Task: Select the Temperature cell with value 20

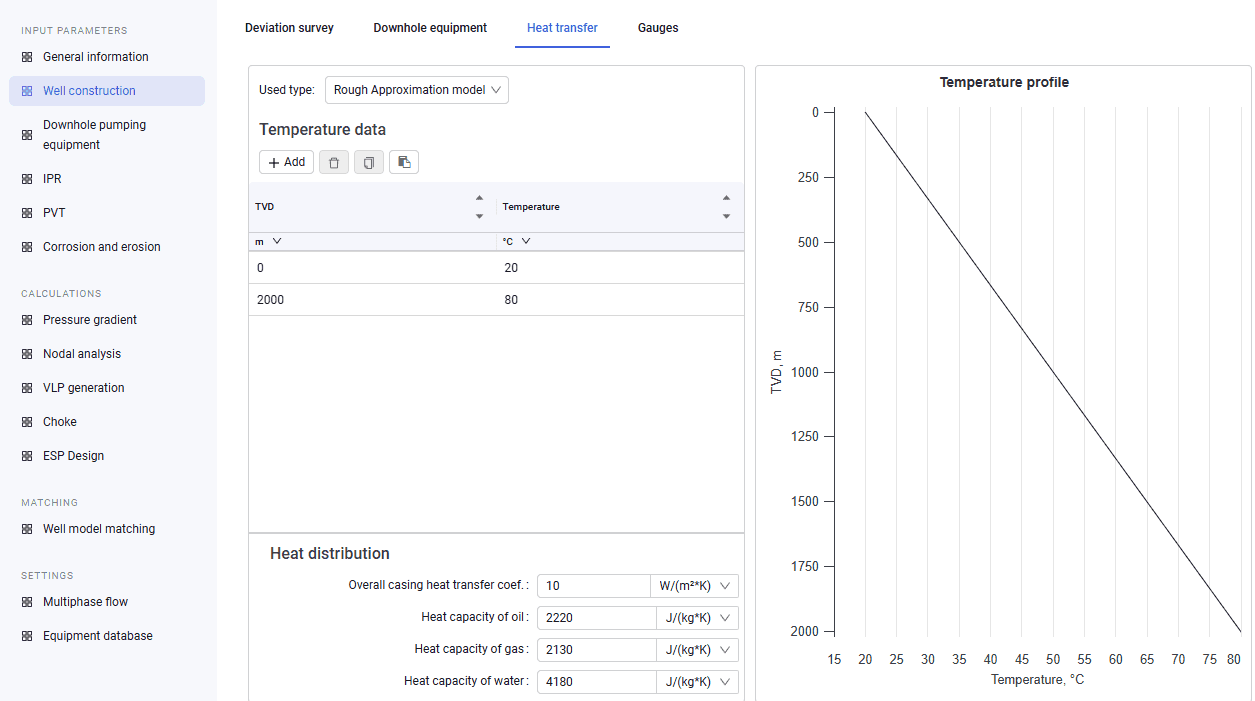Action: click(620, 268)
